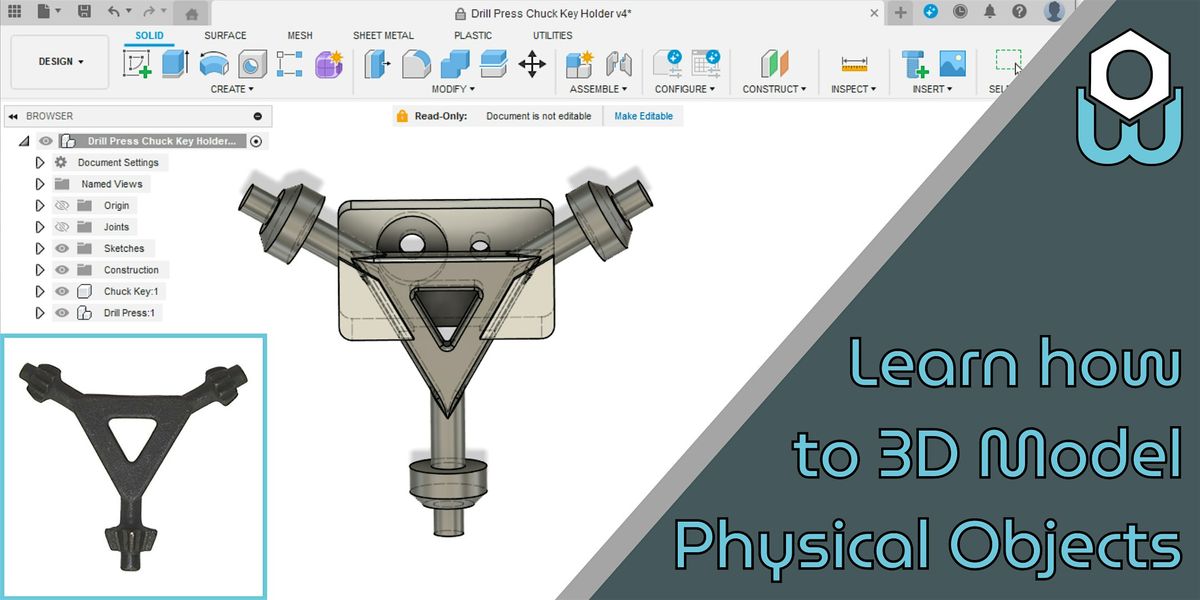Click the New Component icon under Assemble
The image size is (1200, 600).
581,62
